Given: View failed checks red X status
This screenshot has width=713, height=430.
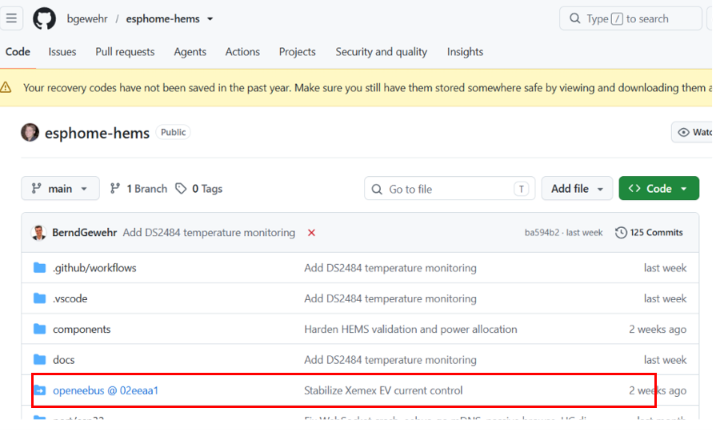Looking at the screenshot, I should 311,233.
